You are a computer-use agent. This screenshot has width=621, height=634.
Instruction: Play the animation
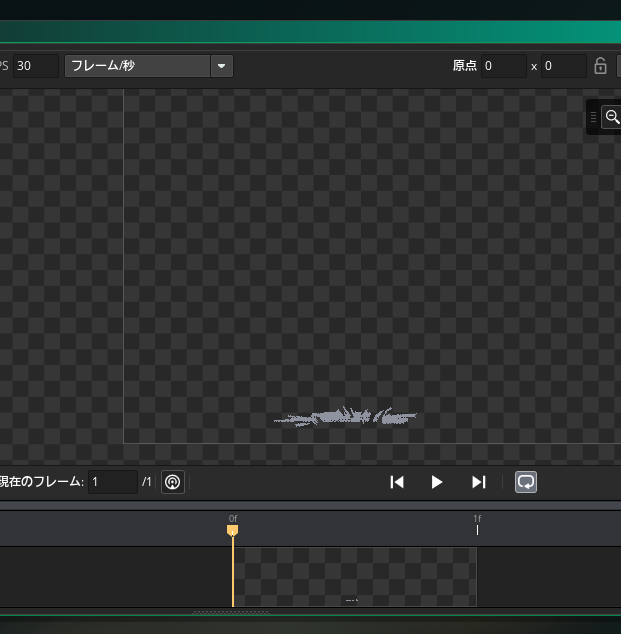[437, 482]
